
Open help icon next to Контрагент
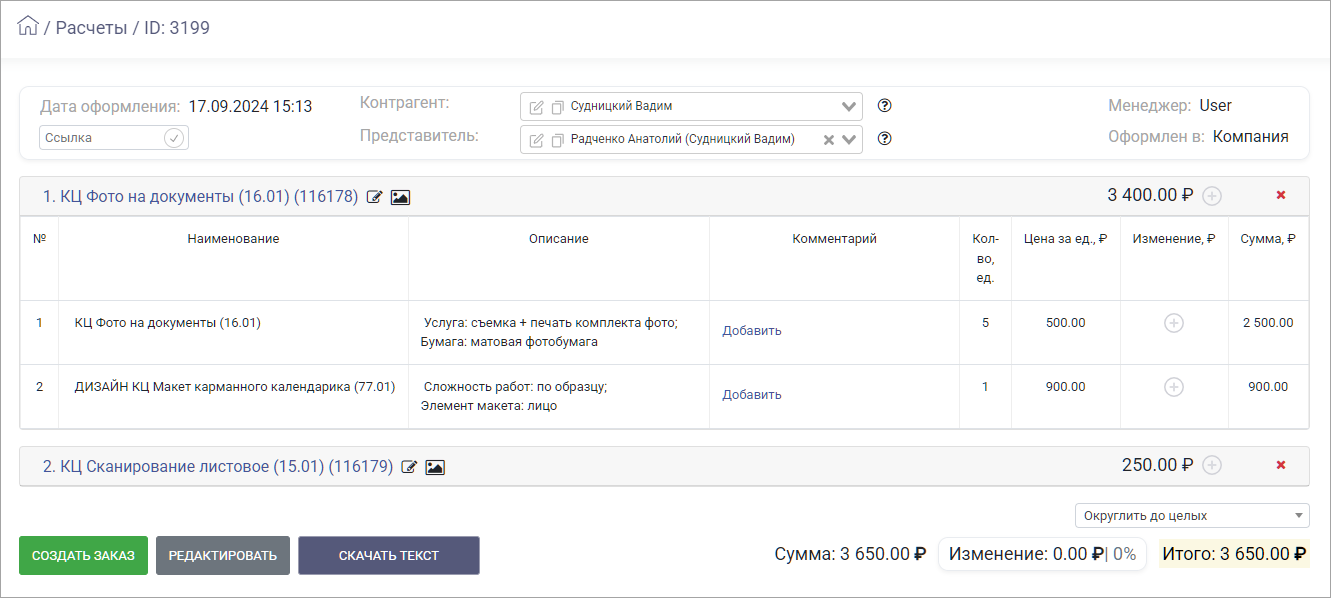coord(884,106)
